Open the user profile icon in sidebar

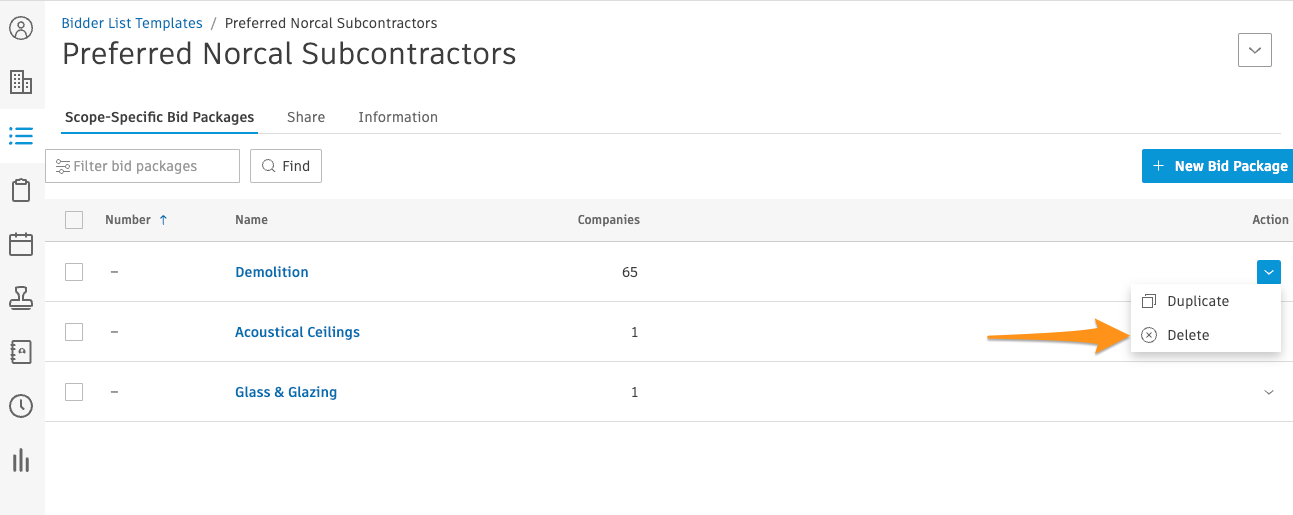coord(21,28)
